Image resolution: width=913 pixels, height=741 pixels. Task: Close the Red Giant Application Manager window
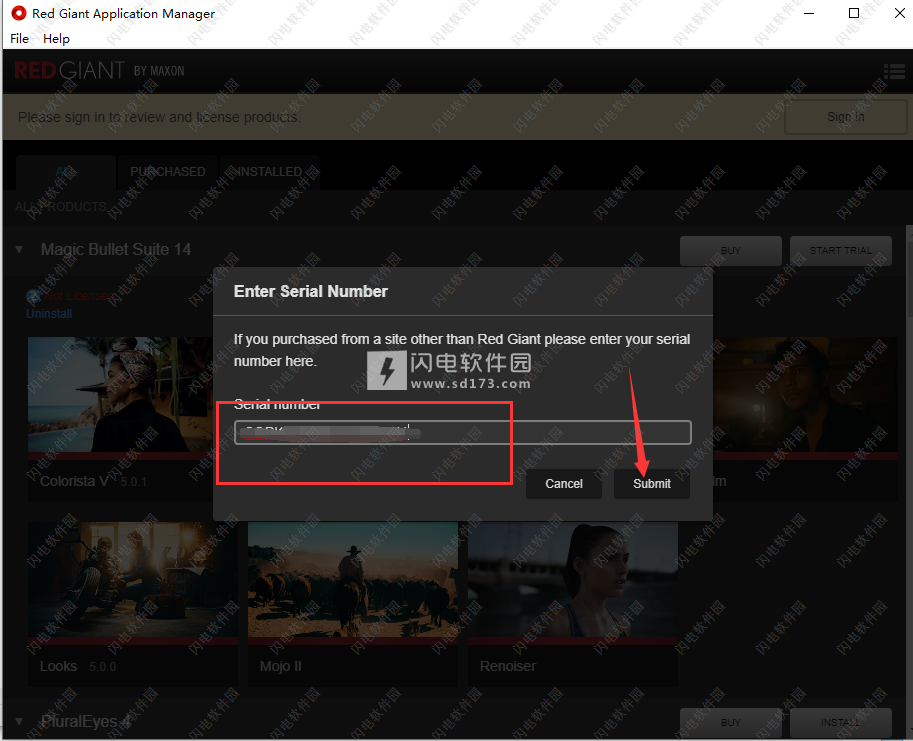(x=900, y=13)
